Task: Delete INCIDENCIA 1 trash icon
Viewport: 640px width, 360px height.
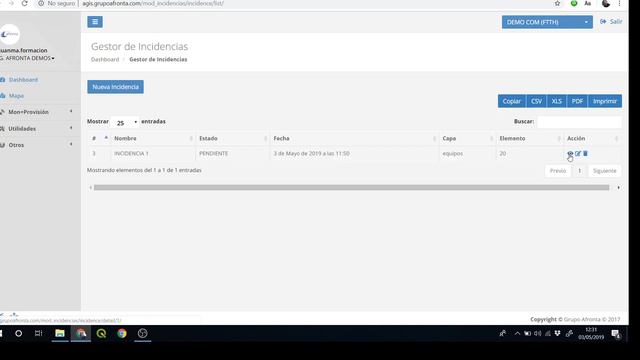Action: (585, 153)
